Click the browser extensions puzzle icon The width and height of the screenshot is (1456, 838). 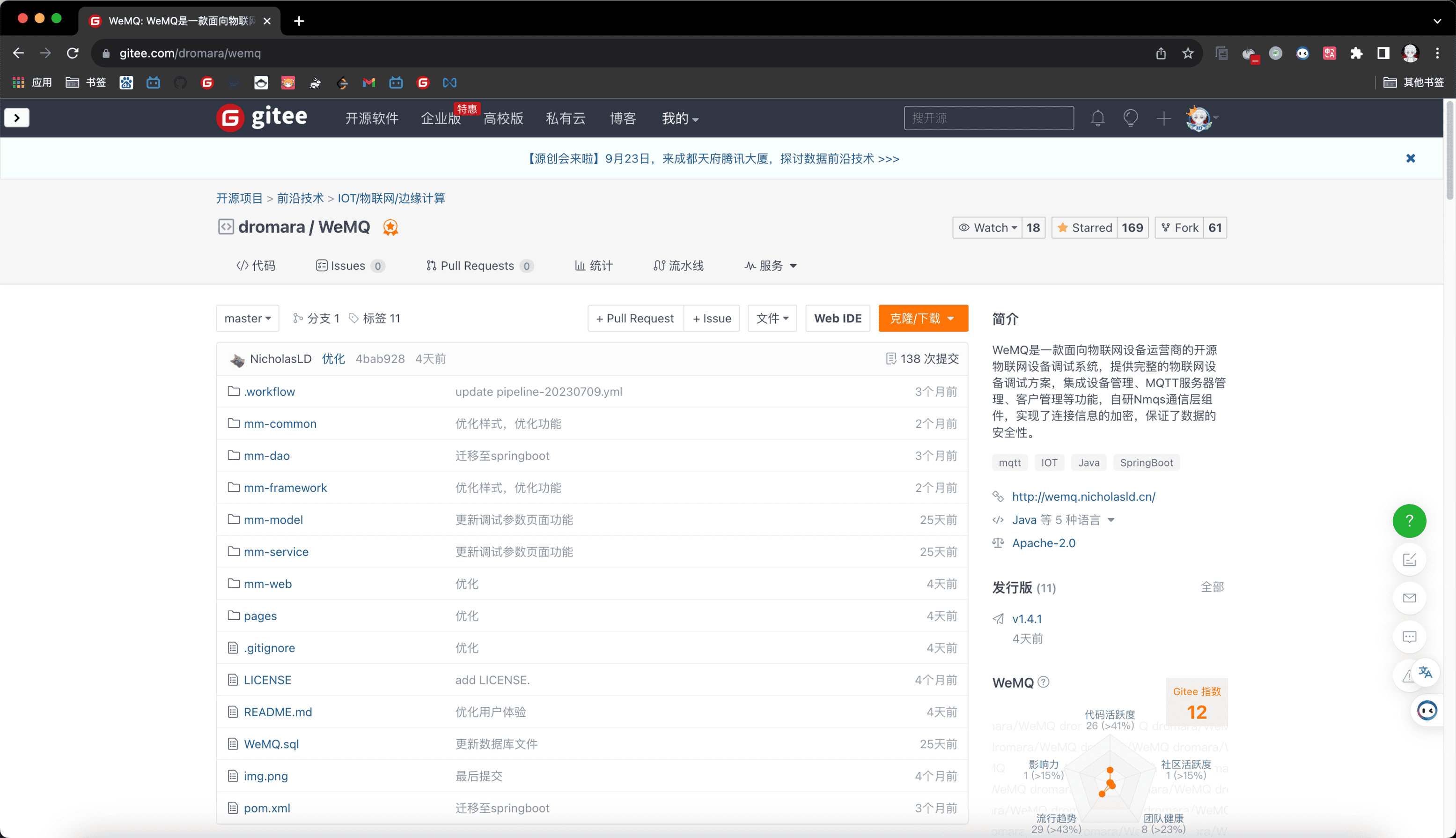1356,53
